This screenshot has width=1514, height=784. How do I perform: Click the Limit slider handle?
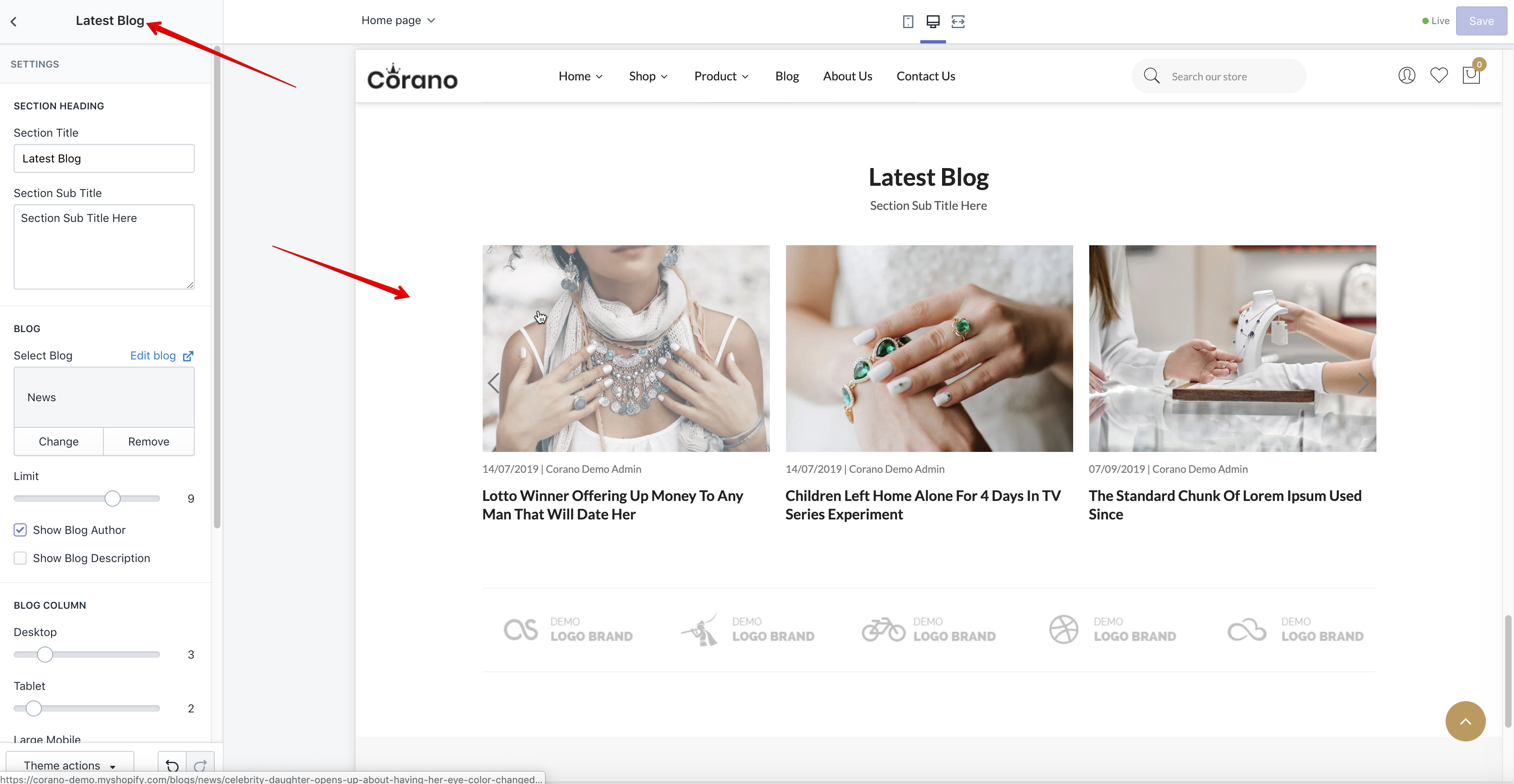pos(112,499)
